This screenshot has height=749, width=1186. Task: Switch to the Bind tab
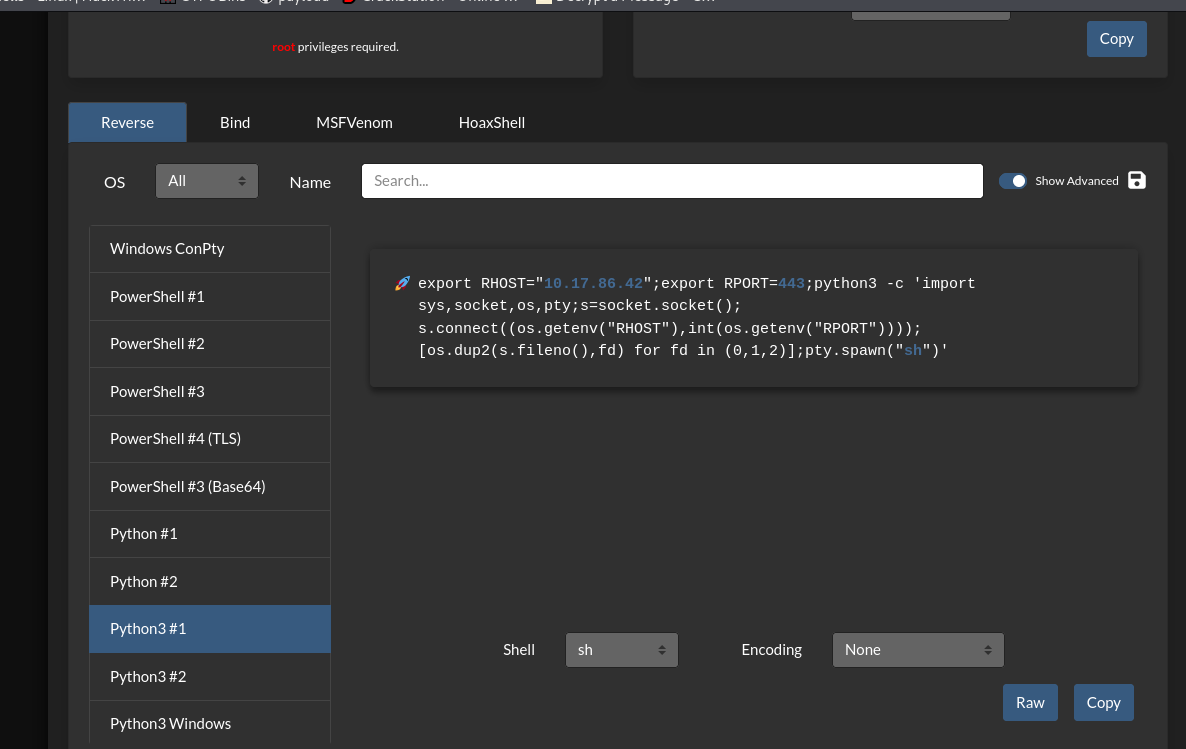pyautogui.click(x=235, y=123)
